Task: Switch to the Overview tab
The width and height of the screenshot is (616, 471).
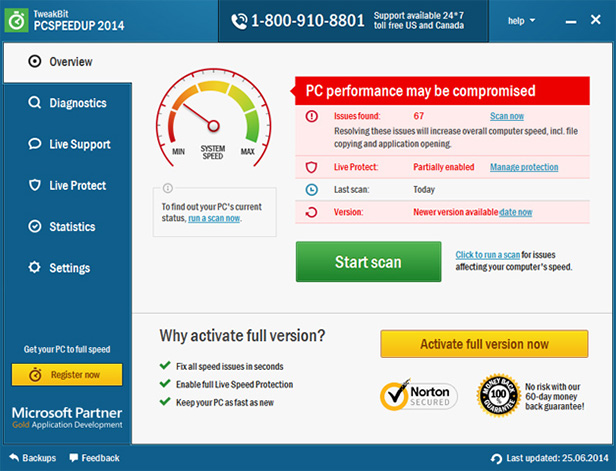Action: [68, 62]
